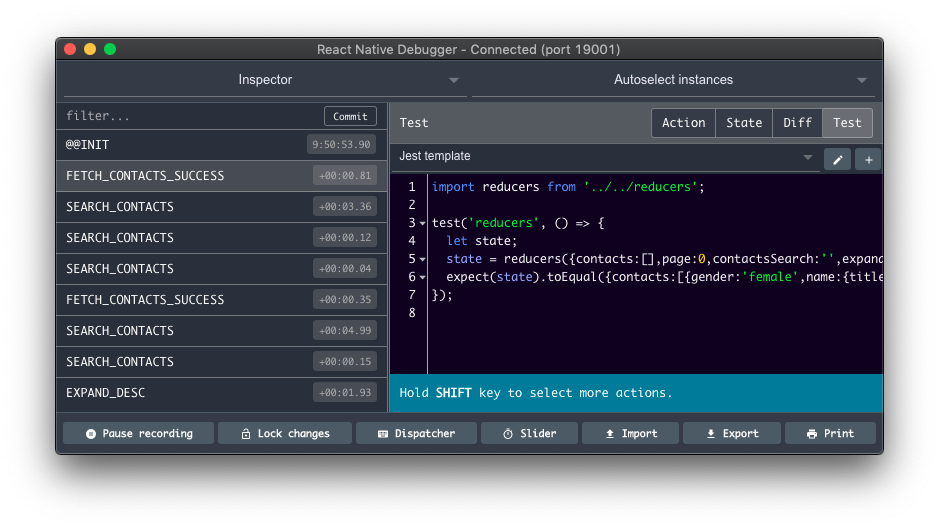Open the Autoselect instances dropdown

click(x=673, y=80)
